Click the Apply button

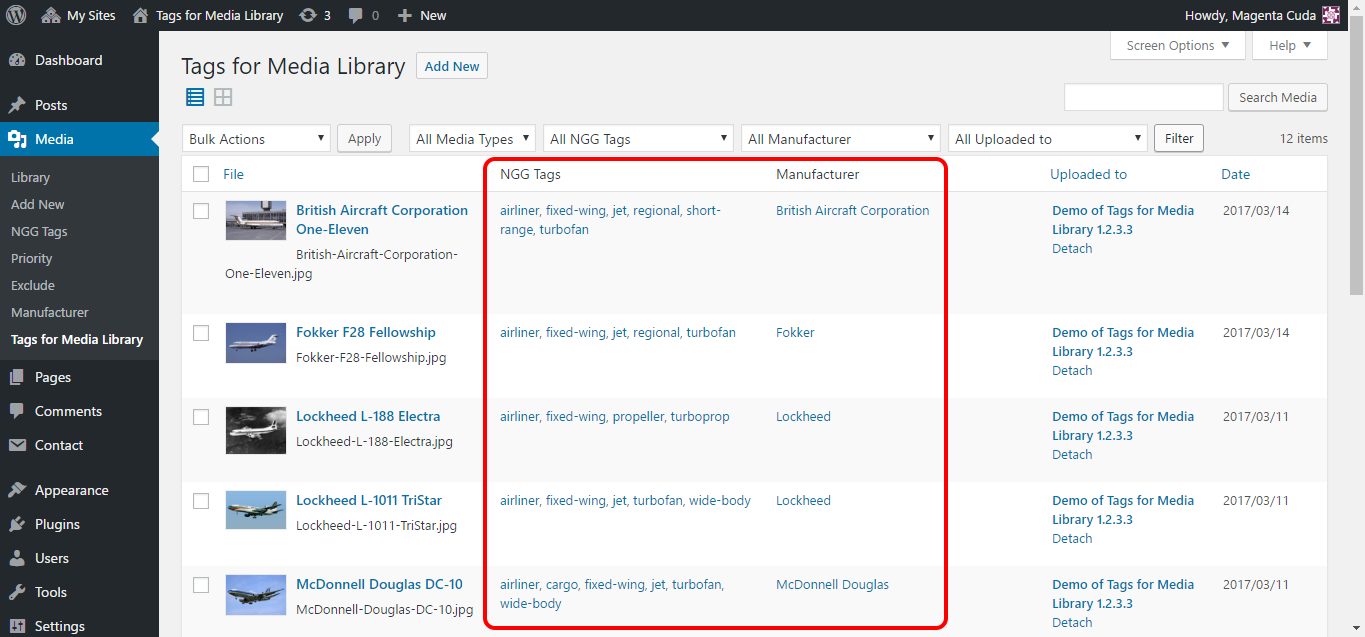point(364,139)
